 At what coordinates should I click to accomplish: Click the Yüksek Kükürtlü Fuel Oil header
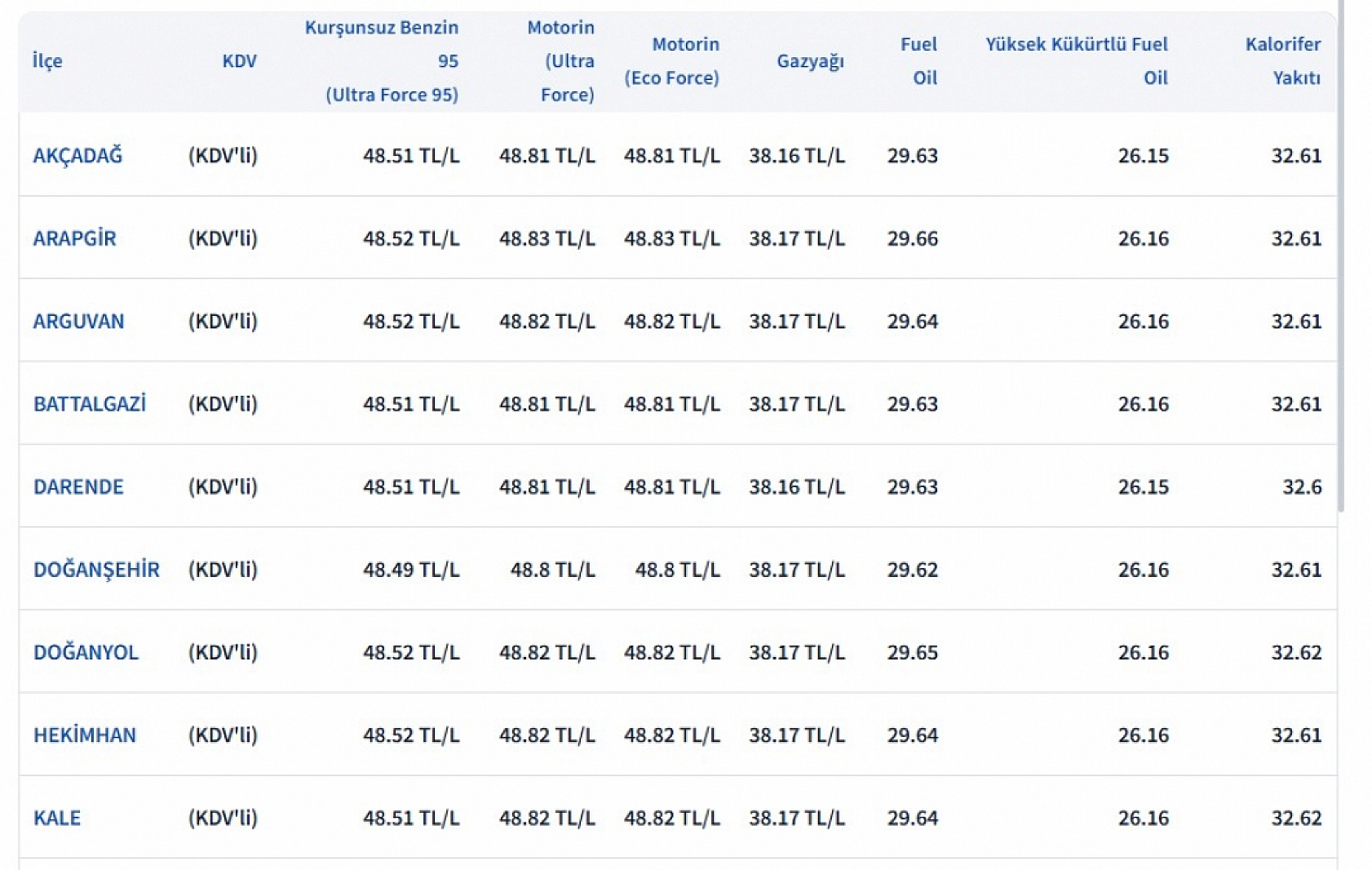(1077, 61)
